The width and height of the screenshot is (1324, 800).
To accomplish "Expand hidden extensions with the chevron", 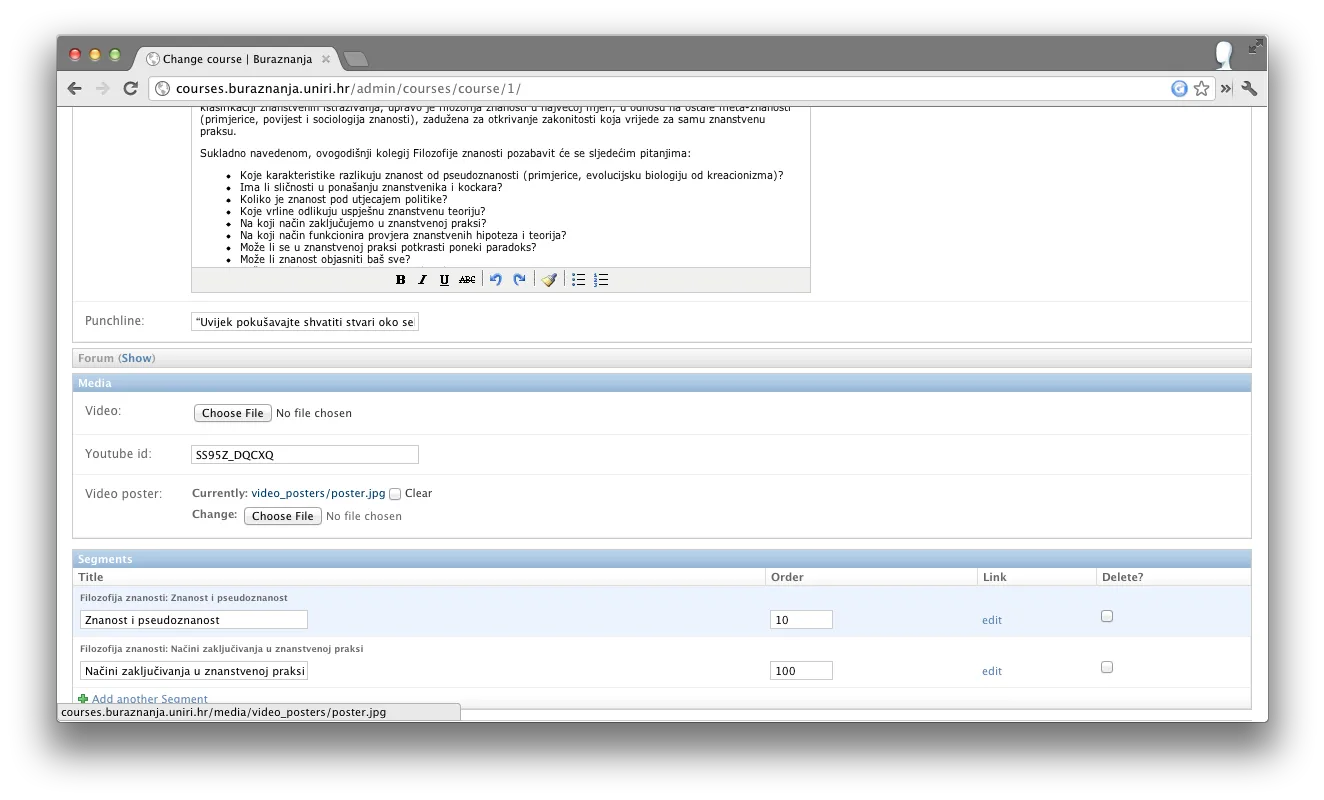I will (1226, 88).
